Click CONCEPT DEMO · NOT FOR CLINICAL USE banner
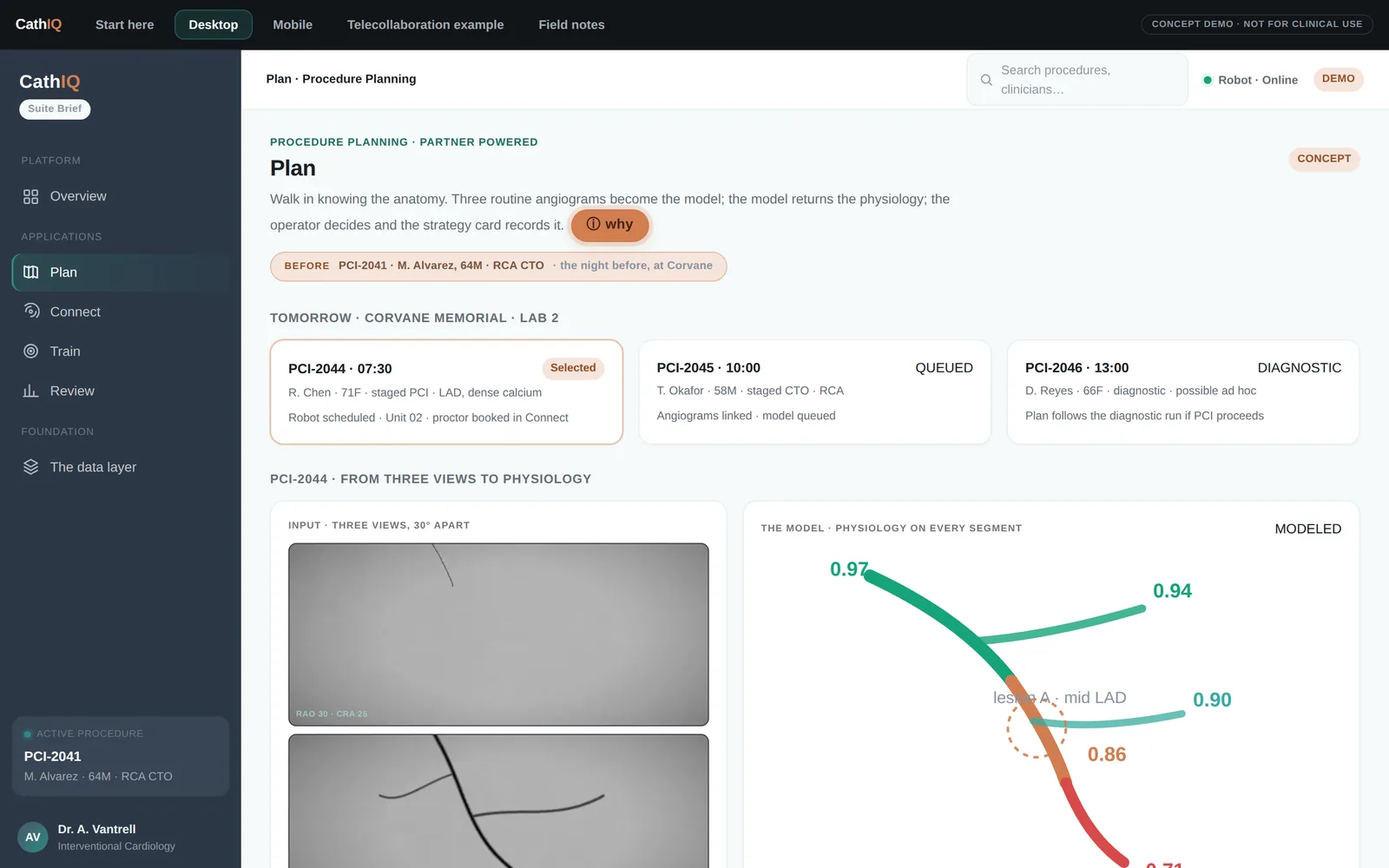 tap(1257, 24)
